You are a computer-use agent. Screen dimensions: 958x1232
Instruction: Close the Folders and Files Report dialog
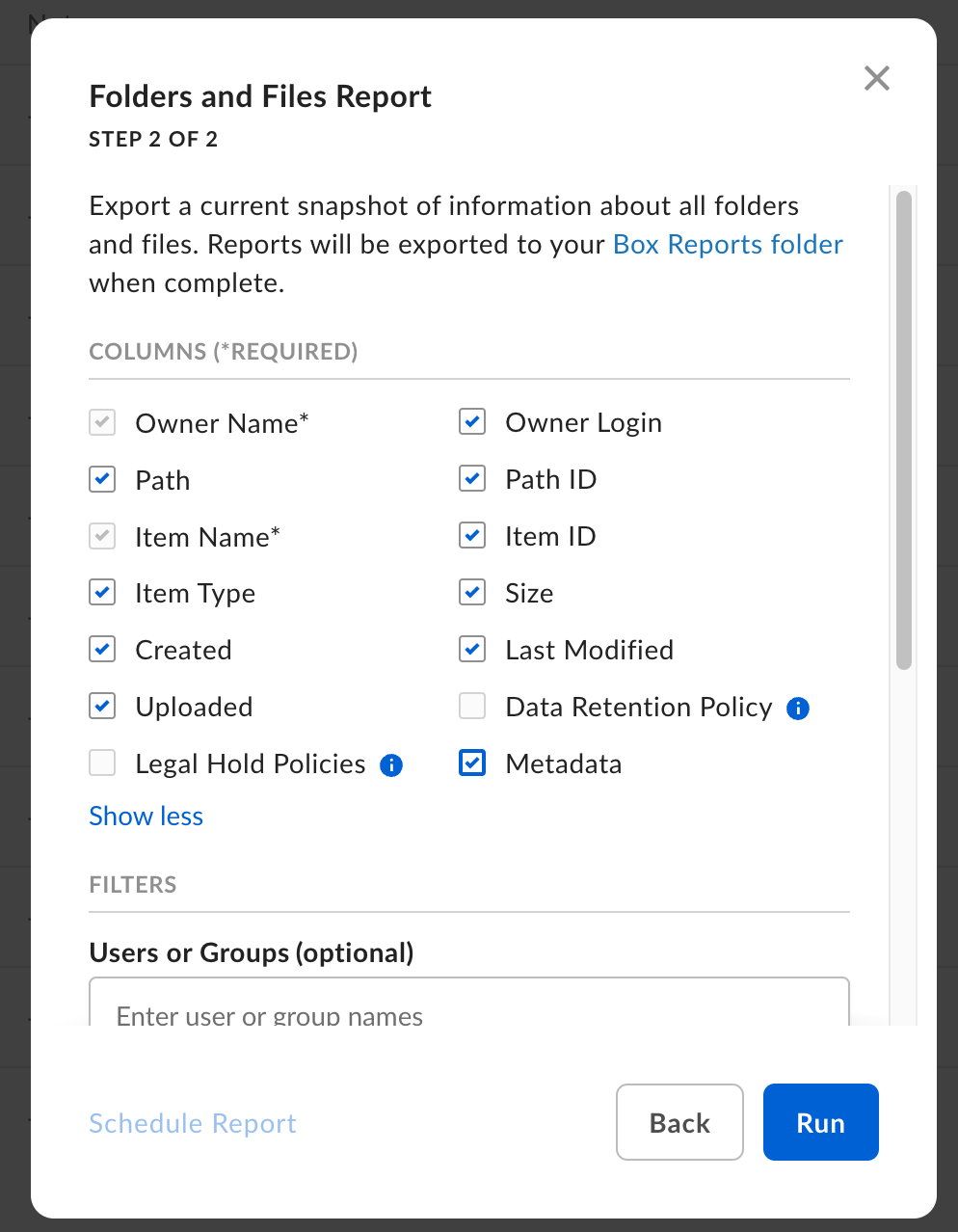pos(876,78)
